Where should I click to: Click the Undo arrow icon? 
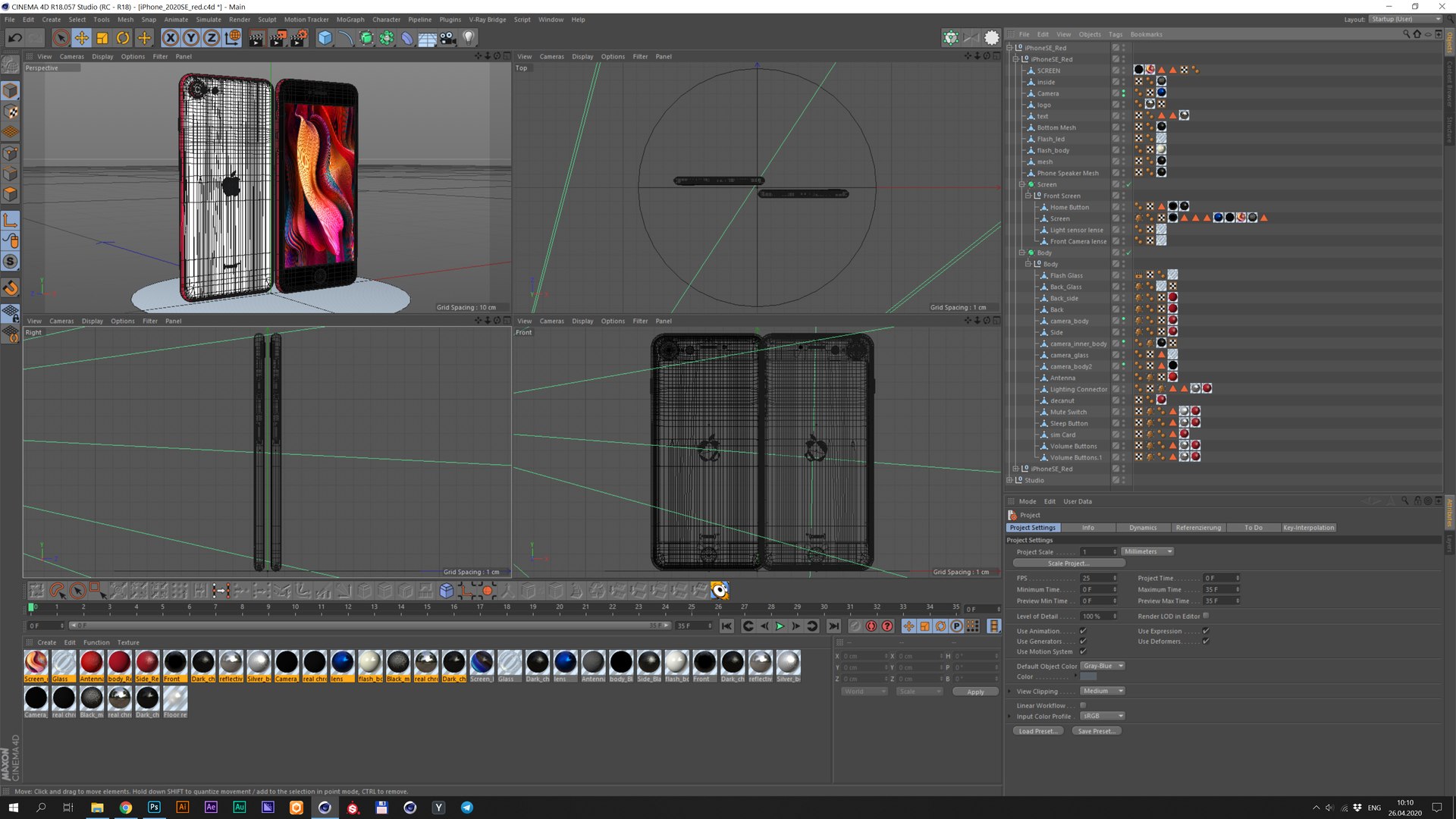click(x=14, y=37)
